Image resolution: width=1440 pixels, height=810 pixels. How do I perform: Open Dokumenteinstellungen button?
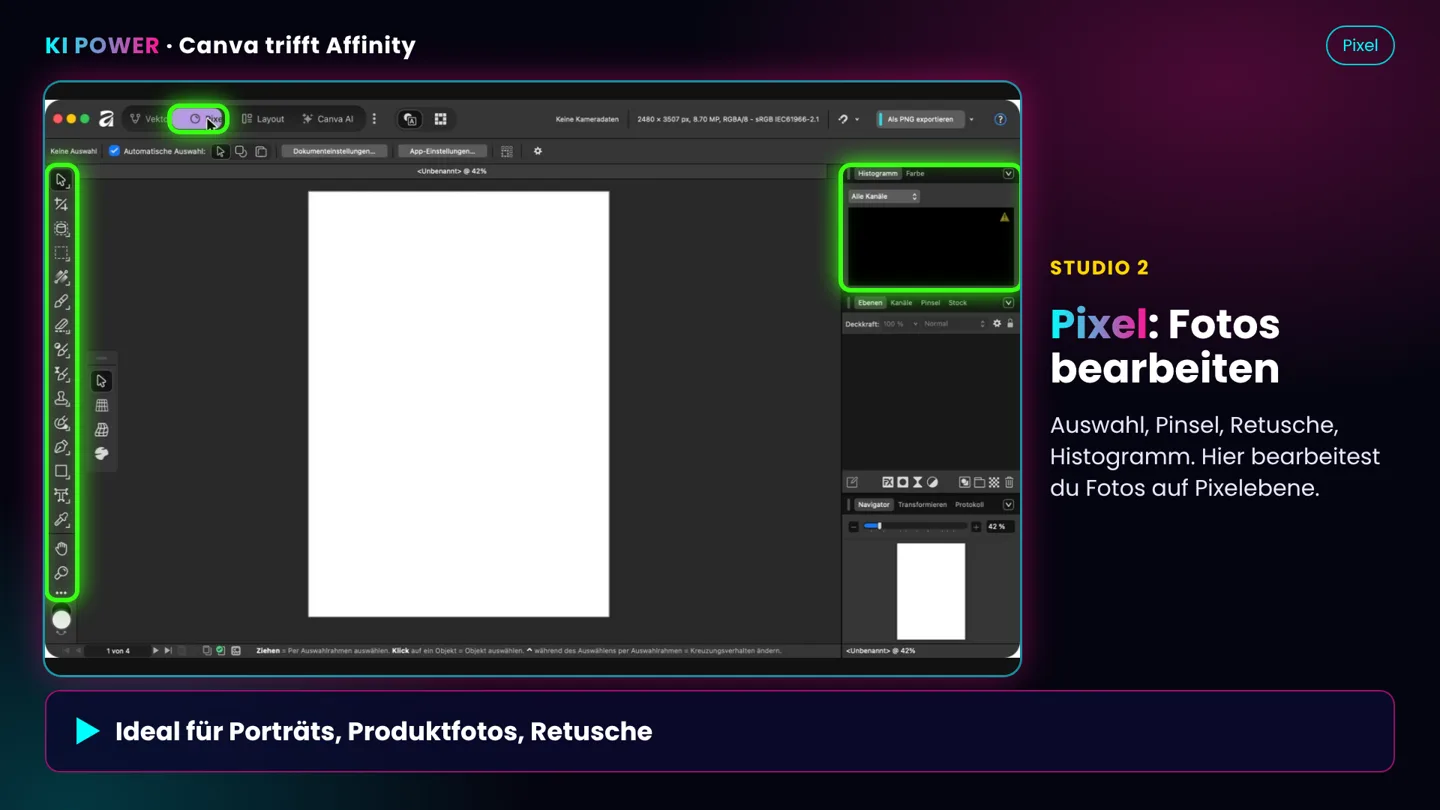point(334,151)
